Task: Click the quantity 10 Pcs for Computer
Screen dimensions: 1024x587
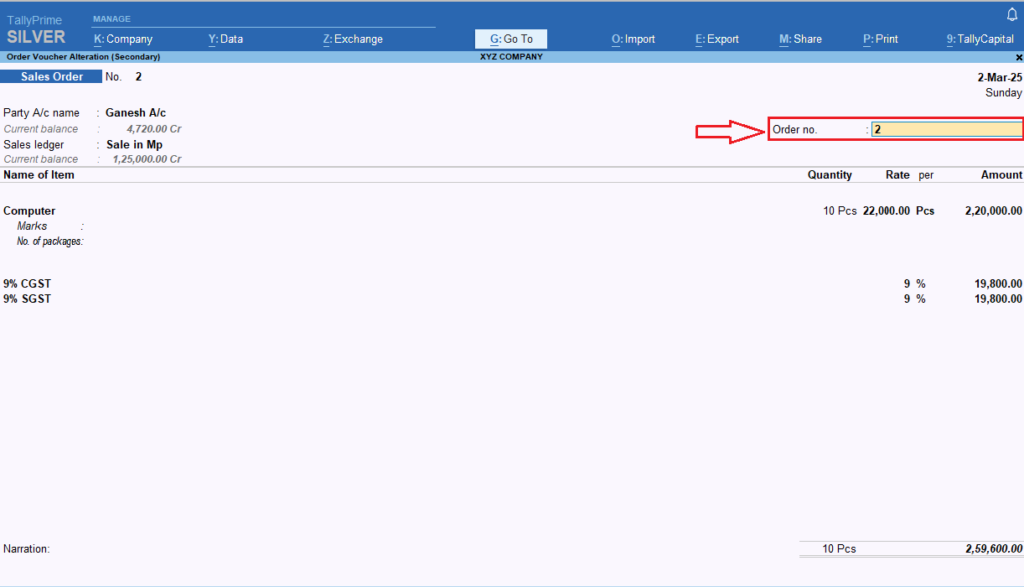Action: (x=839, y=211)
